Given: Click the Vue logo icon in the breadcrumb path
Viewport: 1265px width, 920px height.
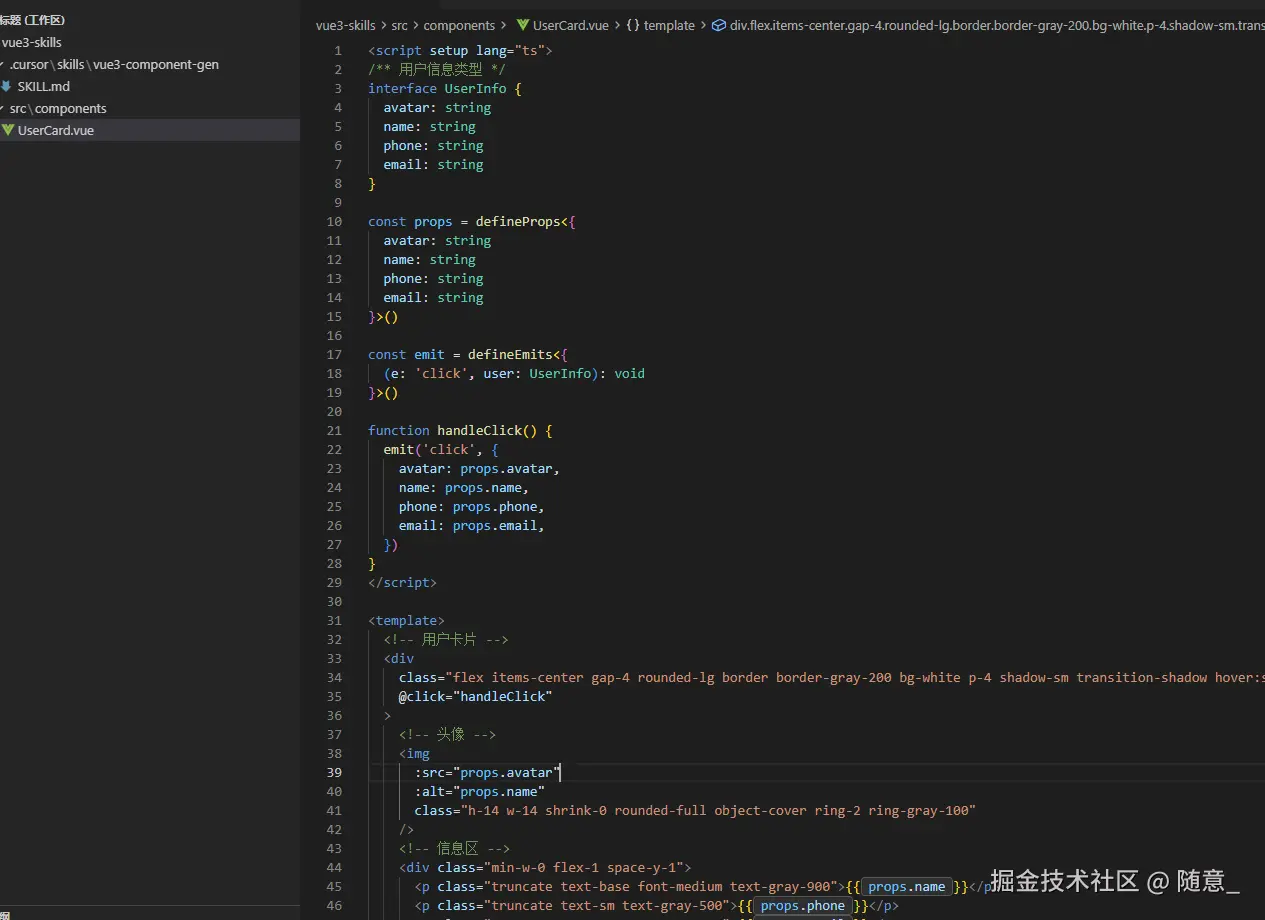Looking at the screenshot, I should 523,25.
